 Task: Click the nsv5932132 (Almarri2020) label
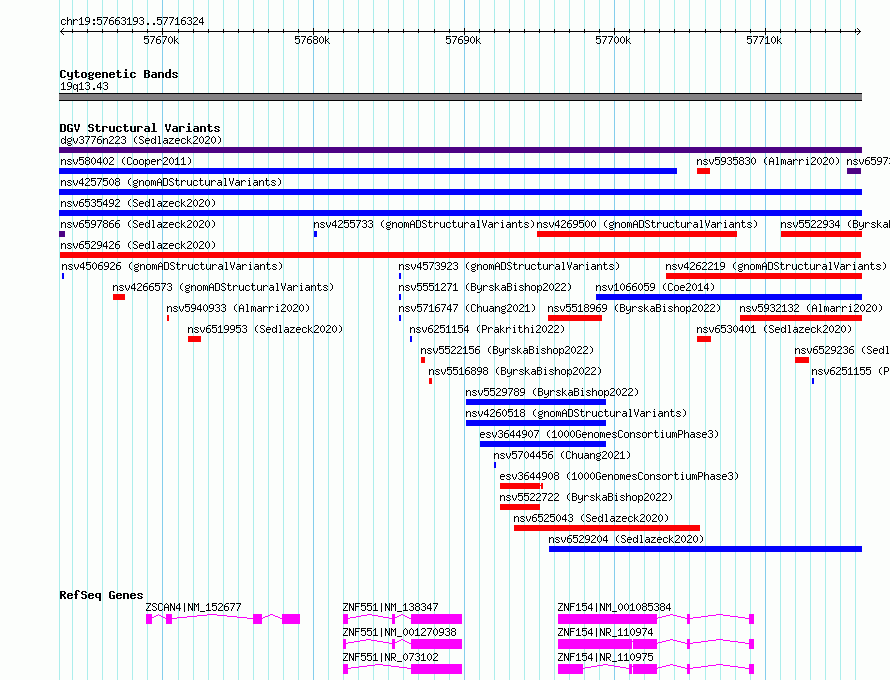[812, 308]
